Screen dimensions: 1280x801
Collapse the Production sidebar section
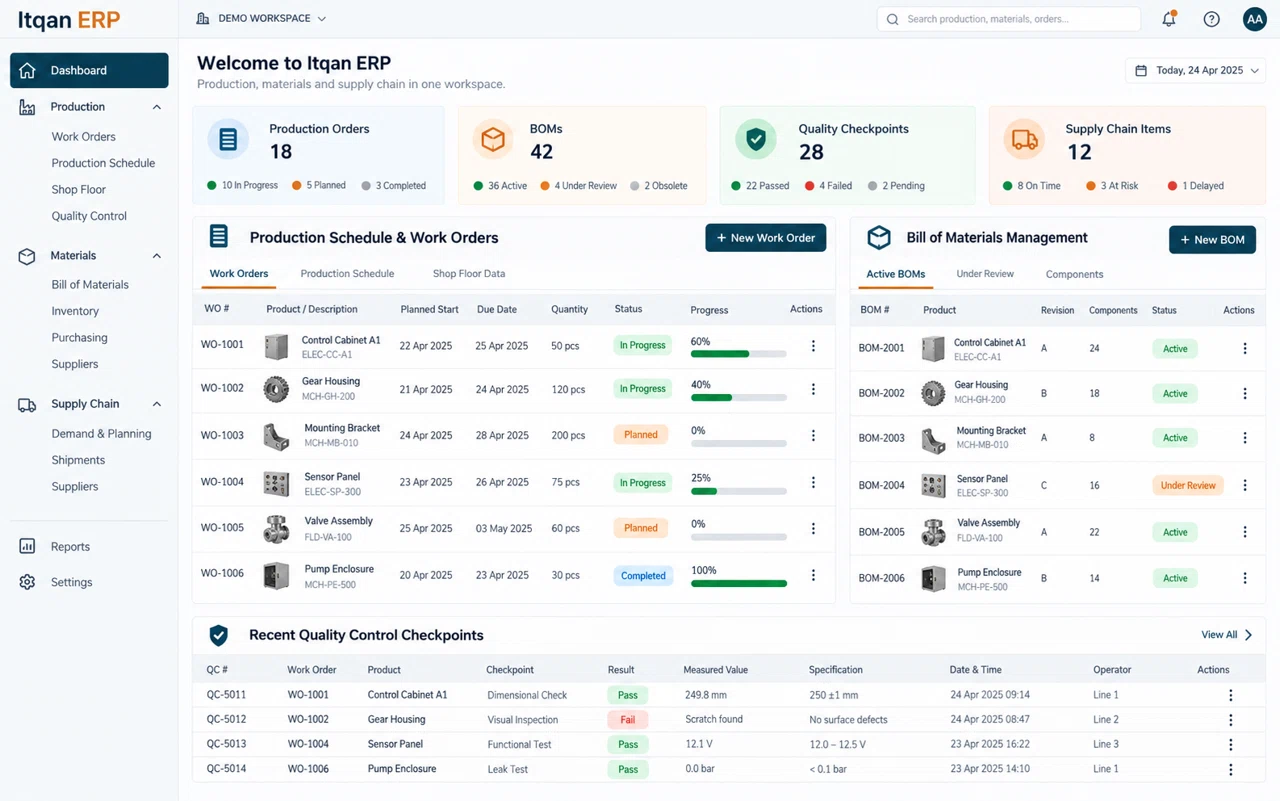pos(157,107)
